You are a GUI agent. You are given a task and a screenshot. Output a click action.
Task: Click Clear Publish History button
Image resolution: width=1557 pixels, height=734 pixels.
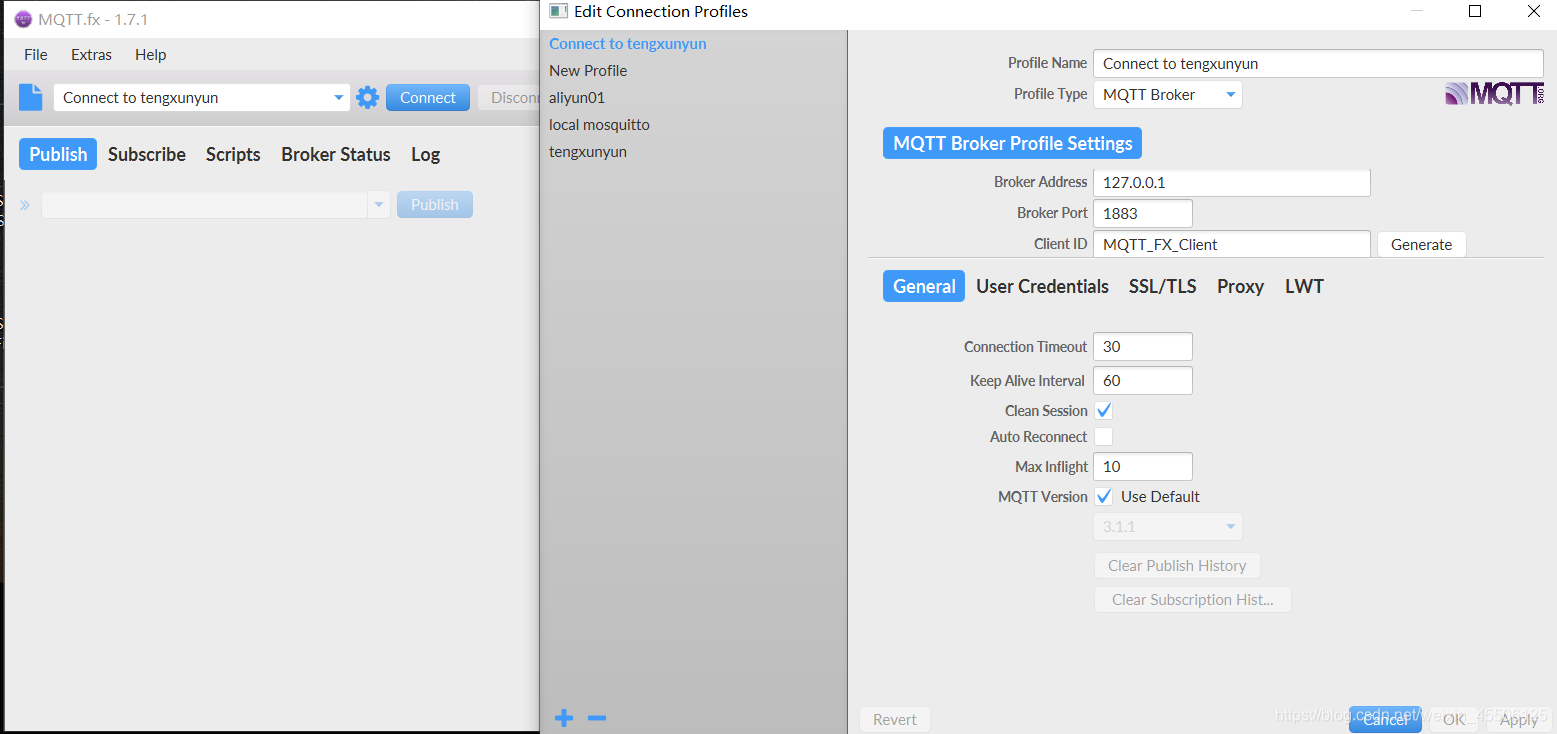pos(1177,566)
